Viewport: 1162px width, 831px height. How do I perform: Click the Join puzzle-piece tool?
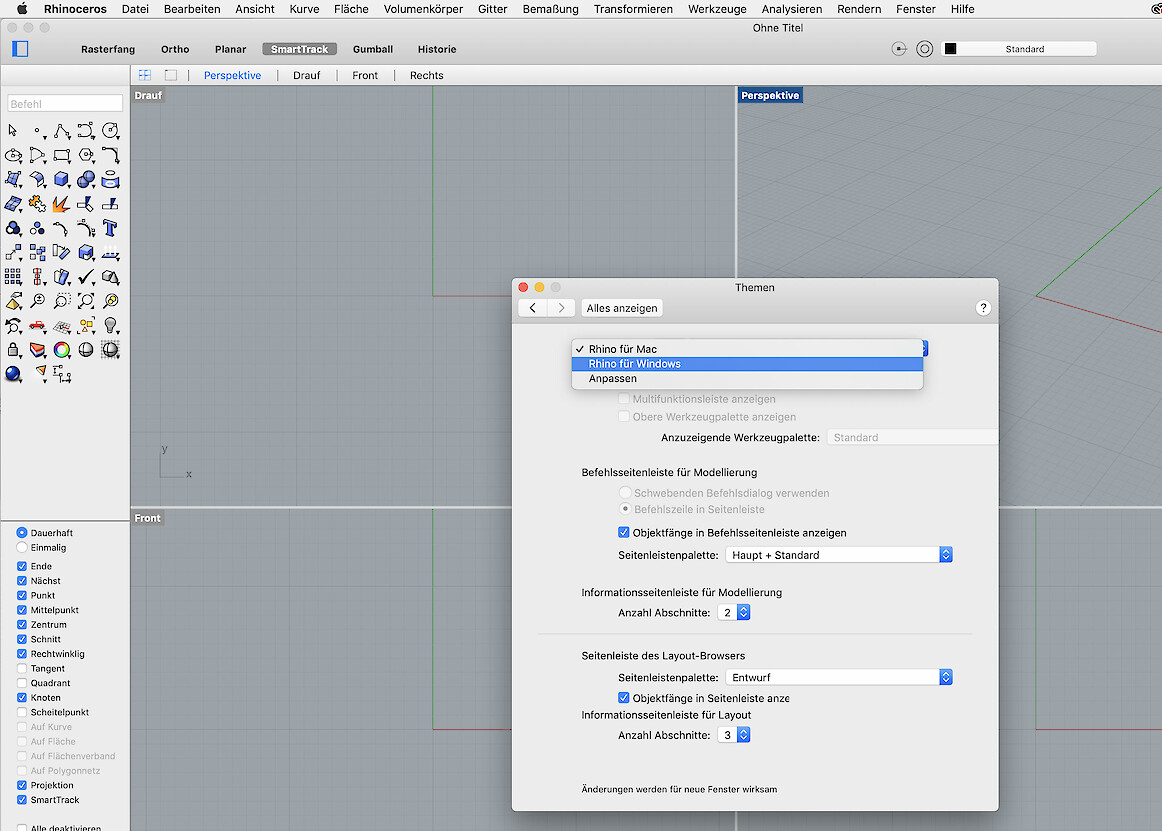coord(37,204)
